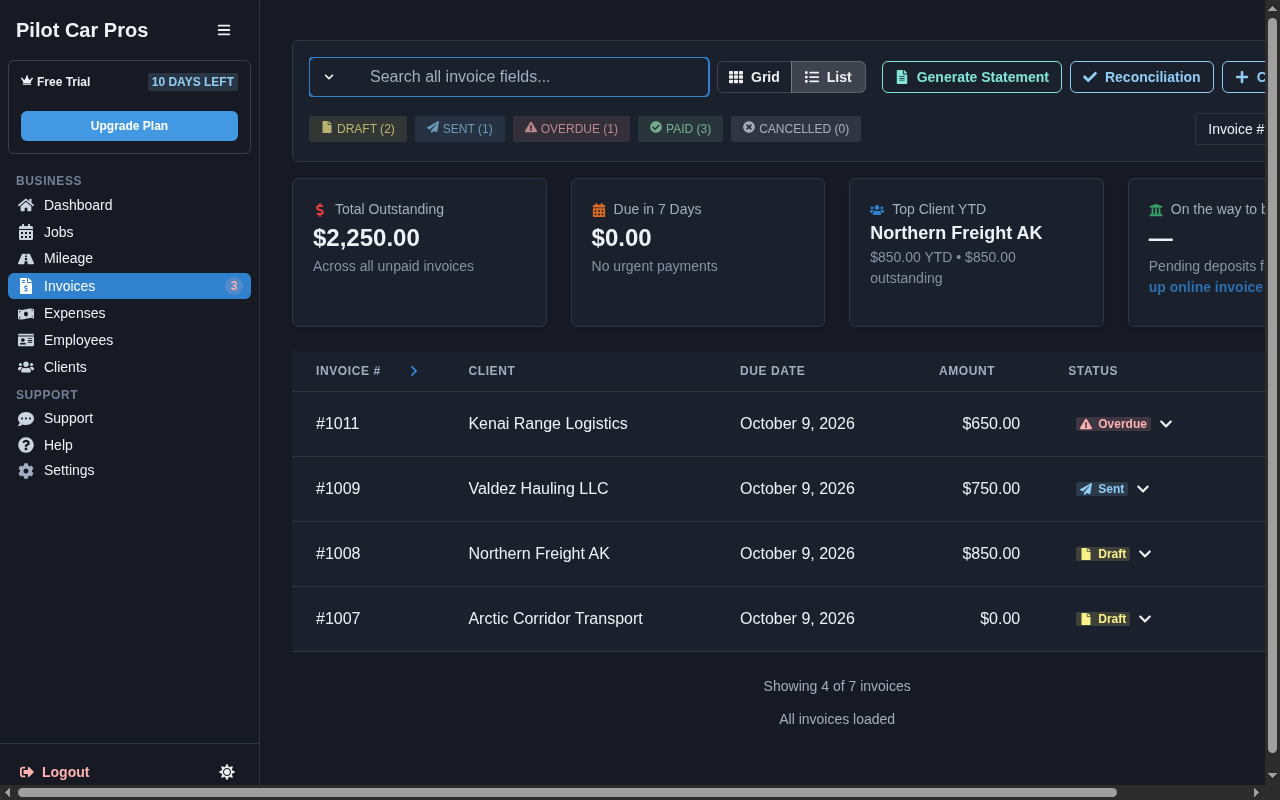This screenshot has width=1280, height=800.
Task: Toggle the DRAFT (2) status filter
Action: tap(358, 129)
